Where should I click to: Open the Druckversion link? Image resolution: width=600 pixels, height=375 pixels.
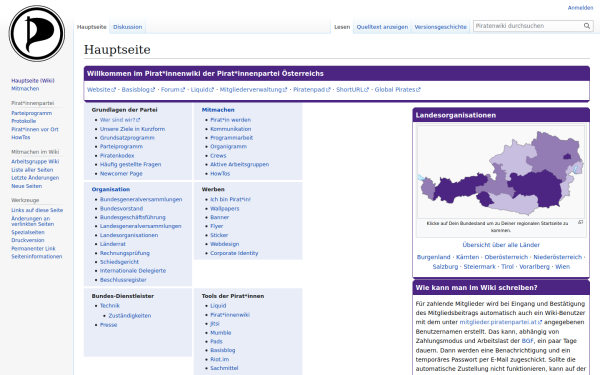(x=28, y=240)
